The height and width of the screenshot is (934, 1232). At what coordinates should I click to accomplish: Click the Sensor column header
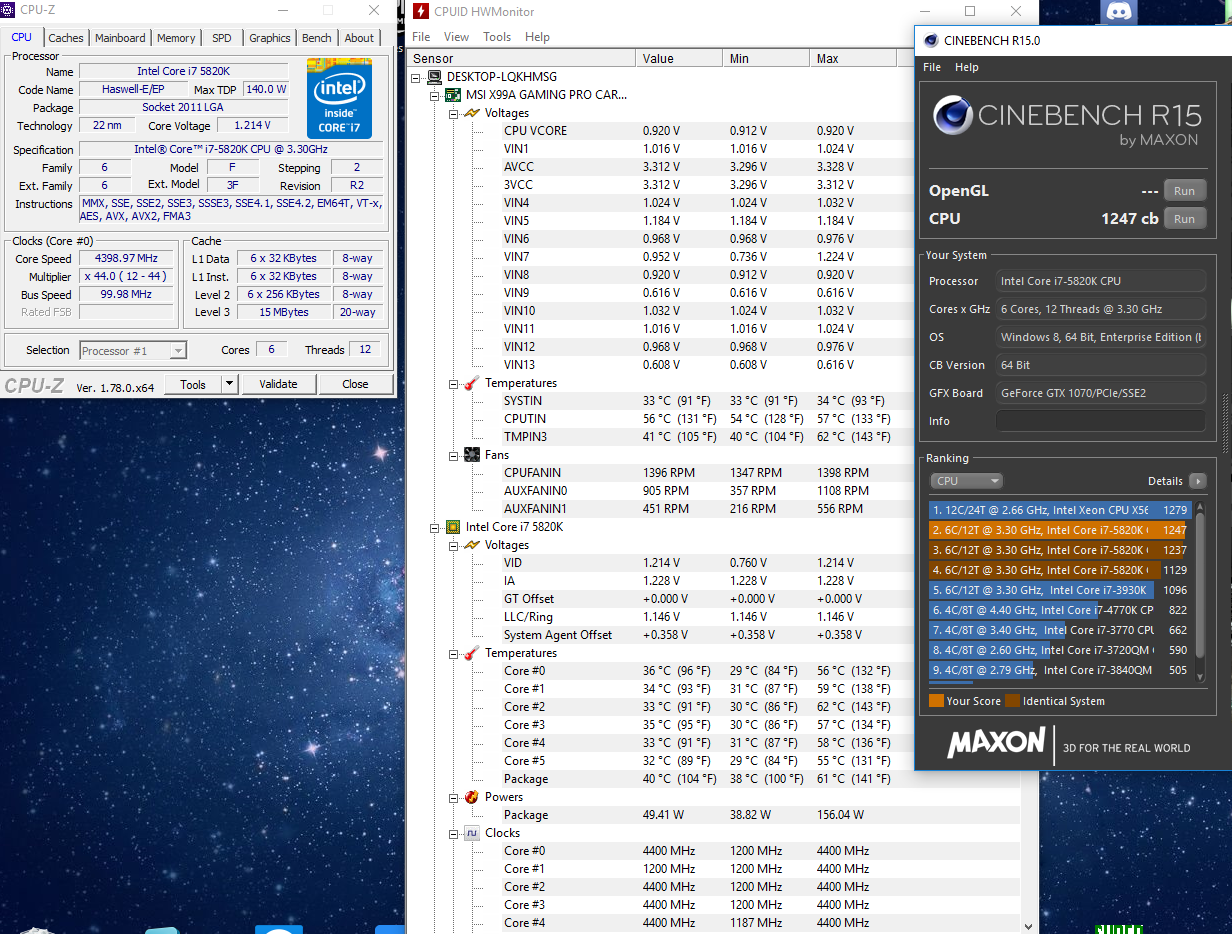click(522, 58)
